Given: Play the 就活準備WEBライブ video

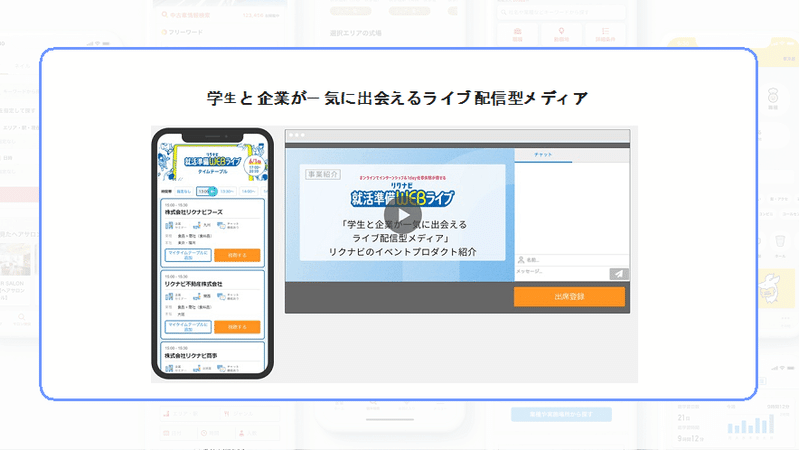Looking at the screenshot, I should coord(403,215).
